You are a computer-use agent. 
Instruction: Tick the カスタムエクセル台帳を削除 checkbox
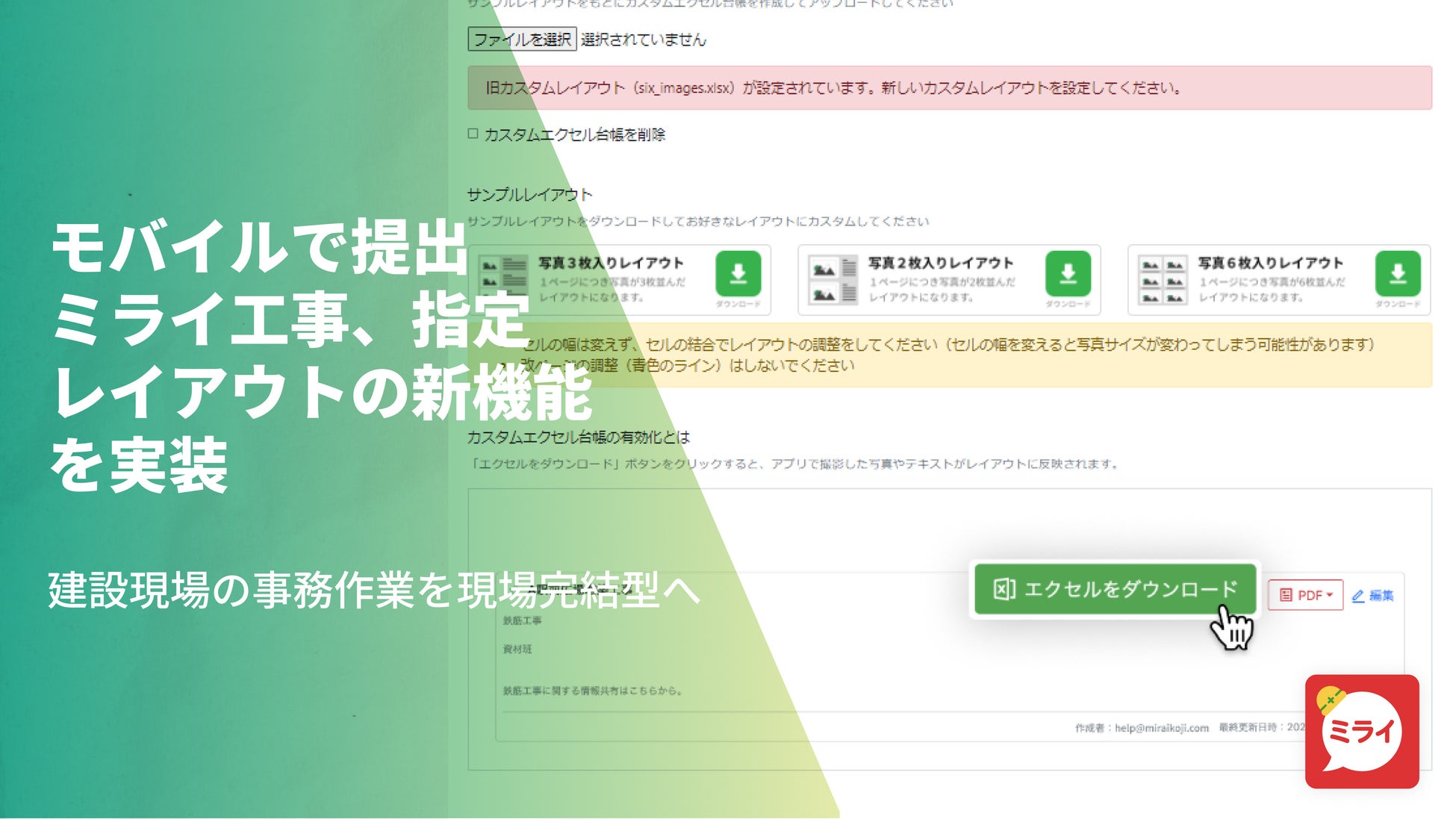click(473, 134)
